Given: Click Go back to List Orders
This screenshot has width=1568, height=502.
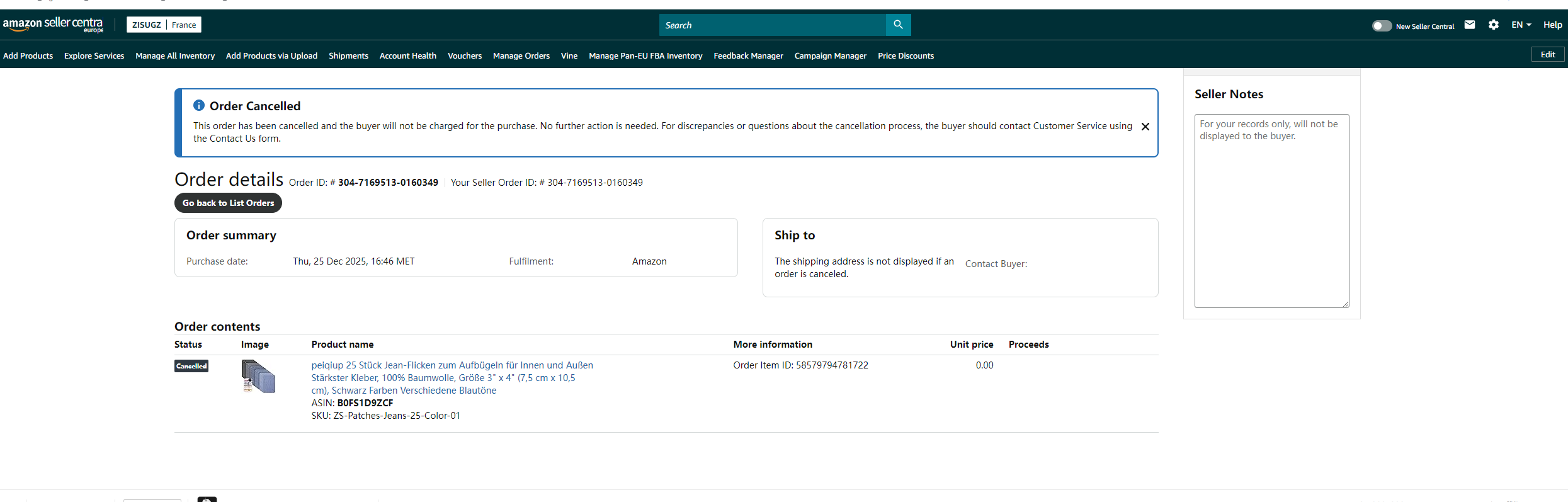Looking at the screenshot, I should coord(228,203).
